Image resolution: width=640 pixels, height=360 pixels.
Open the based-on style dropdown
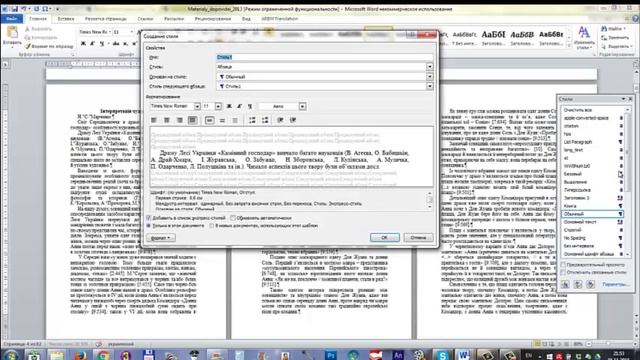point(429,76)
